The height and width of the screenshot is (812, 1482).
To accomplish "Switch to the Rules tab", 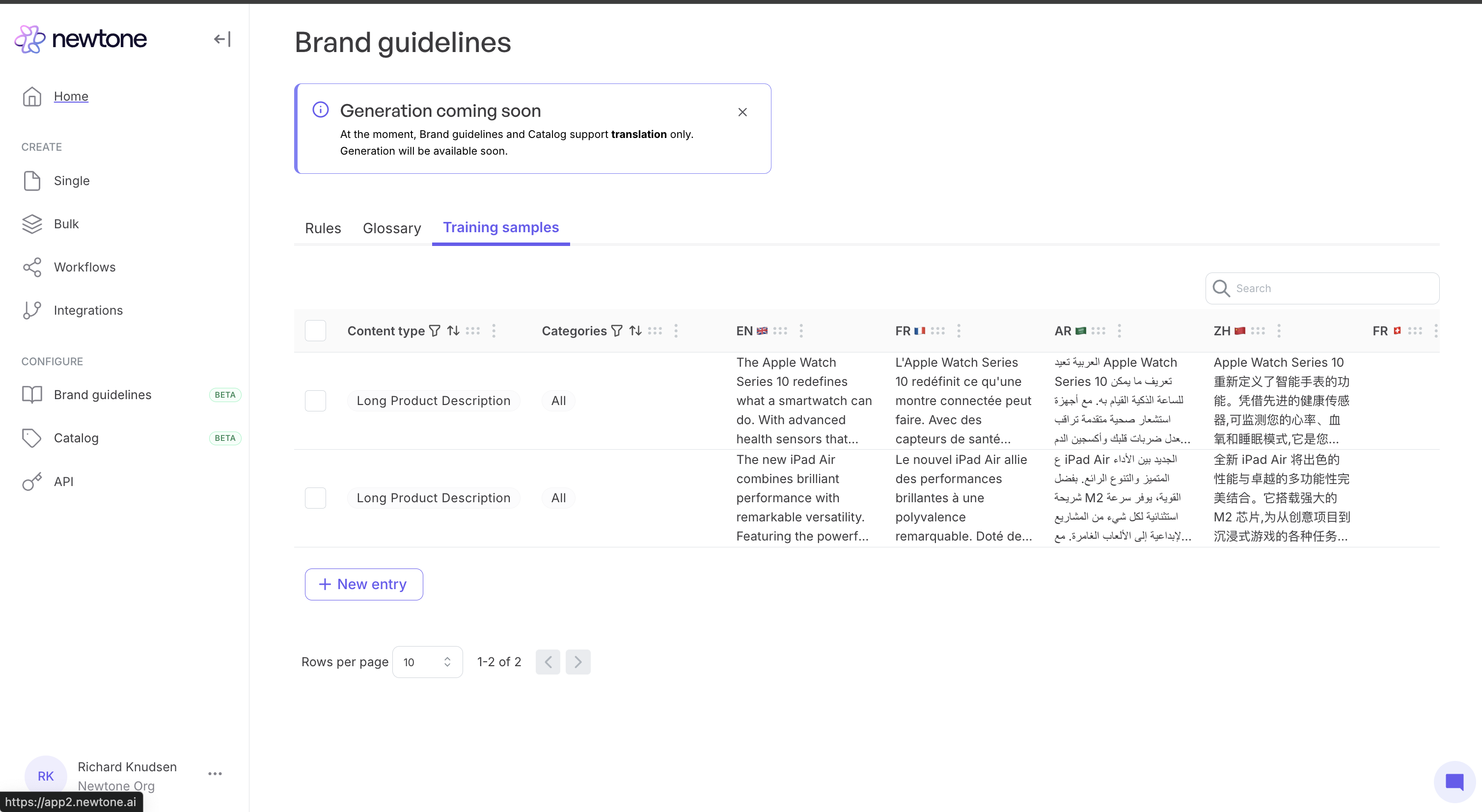I will 322,228.
